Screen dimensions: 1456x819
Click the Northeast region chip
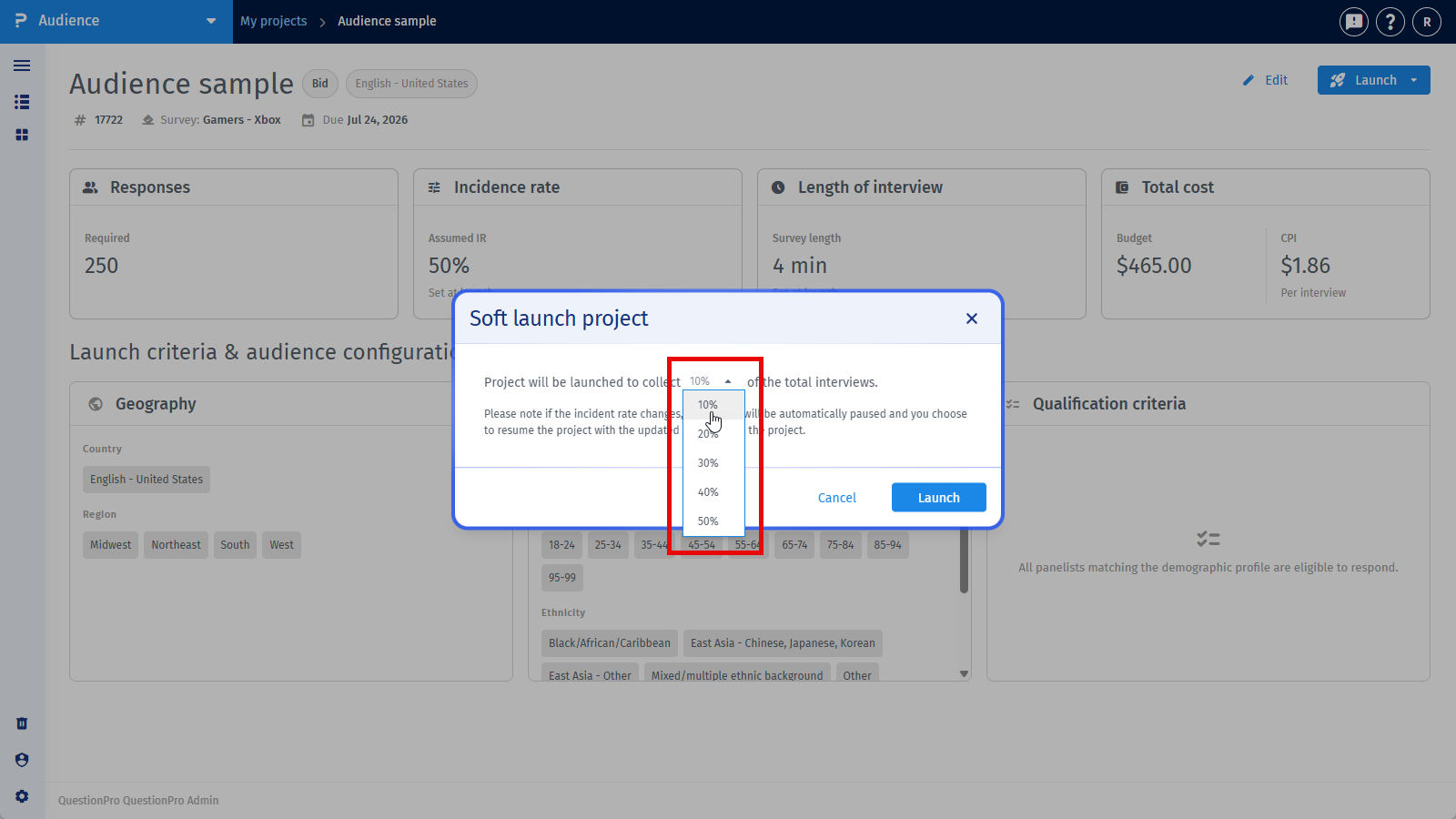[177, 545]
